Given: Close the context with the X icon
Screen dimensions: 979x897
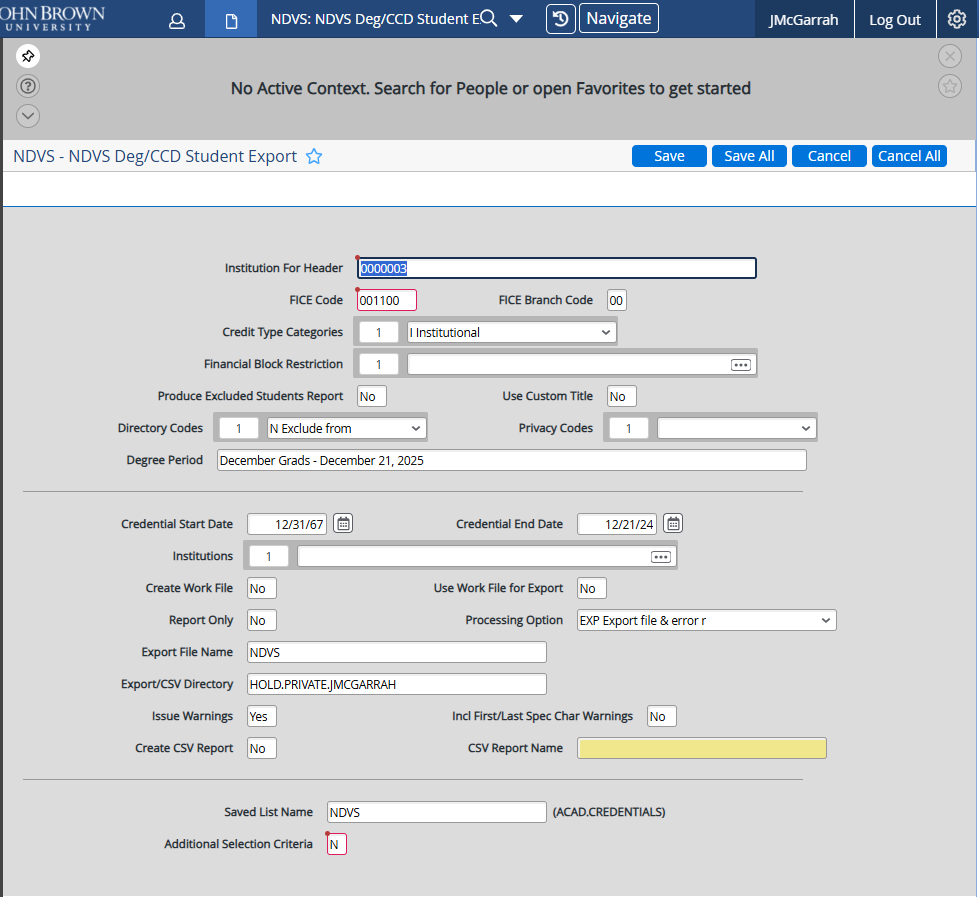Looking at the screenshot, I should (x=950, y=56).
